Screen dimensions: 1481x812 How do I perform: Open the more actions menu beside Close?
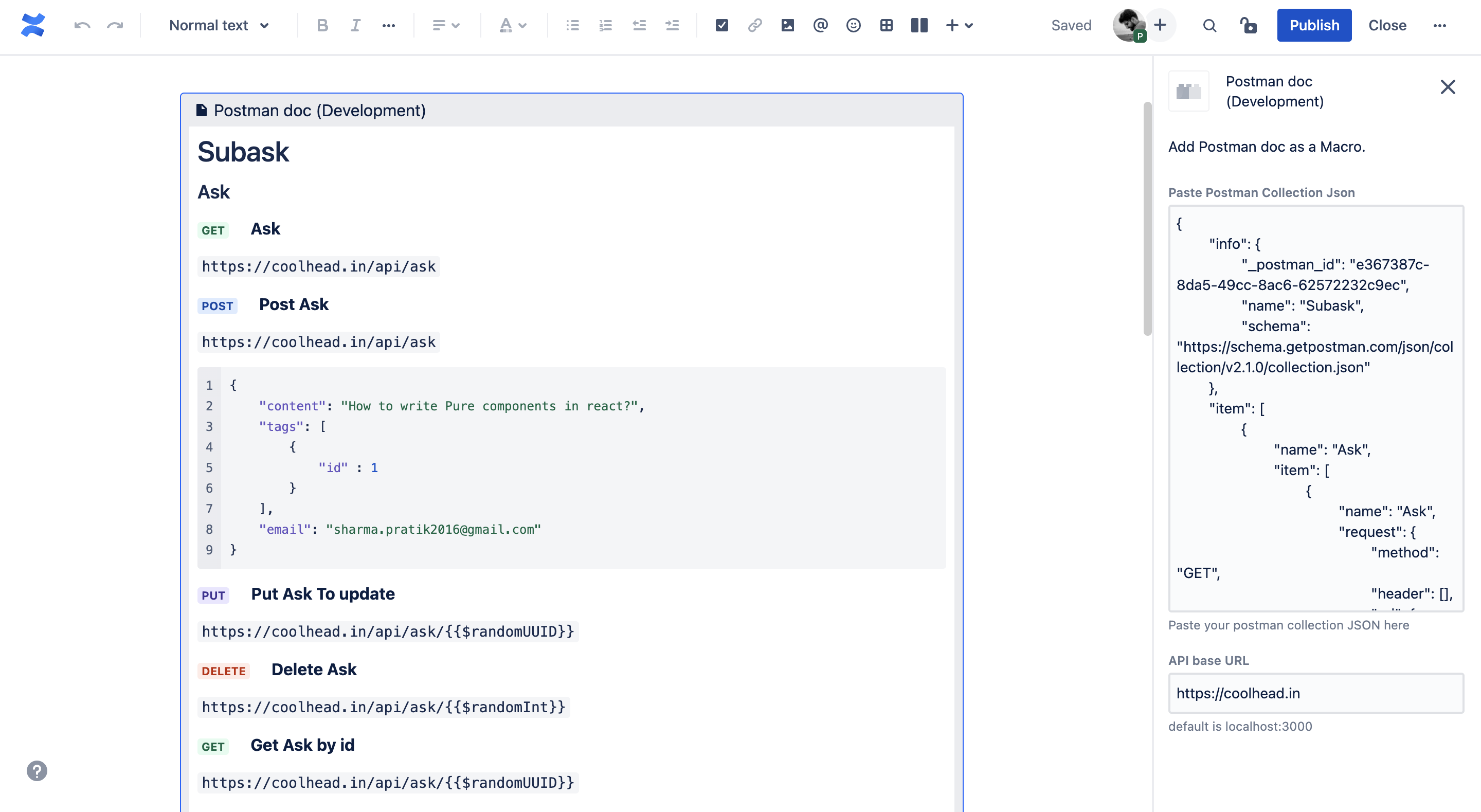pyautogui.click(x=1439, y=25)
